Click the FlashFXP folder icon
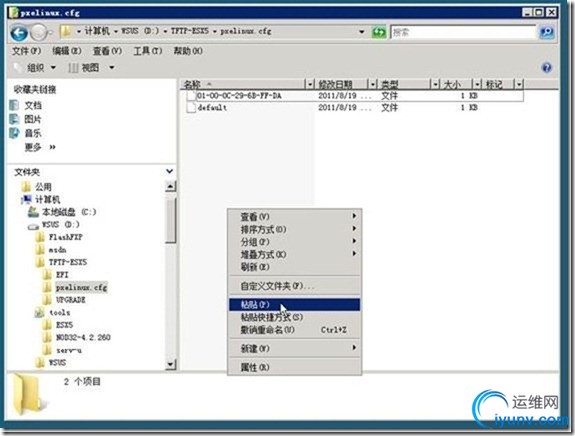Image resolution: width=575 pixels, height=436 pixels. (40, 237)
